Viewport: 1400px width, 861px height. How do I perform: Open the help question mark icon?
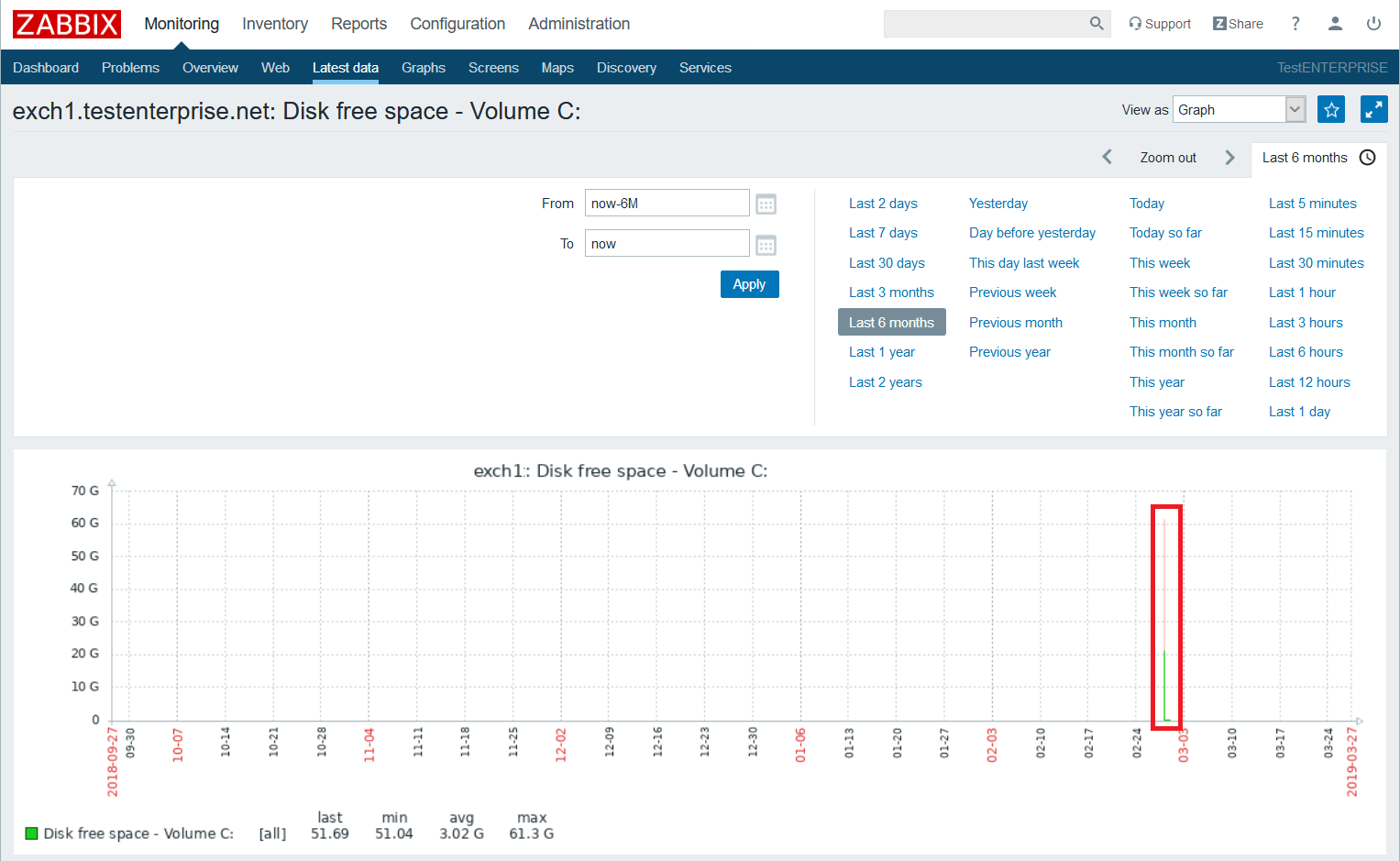(1295, 24)
